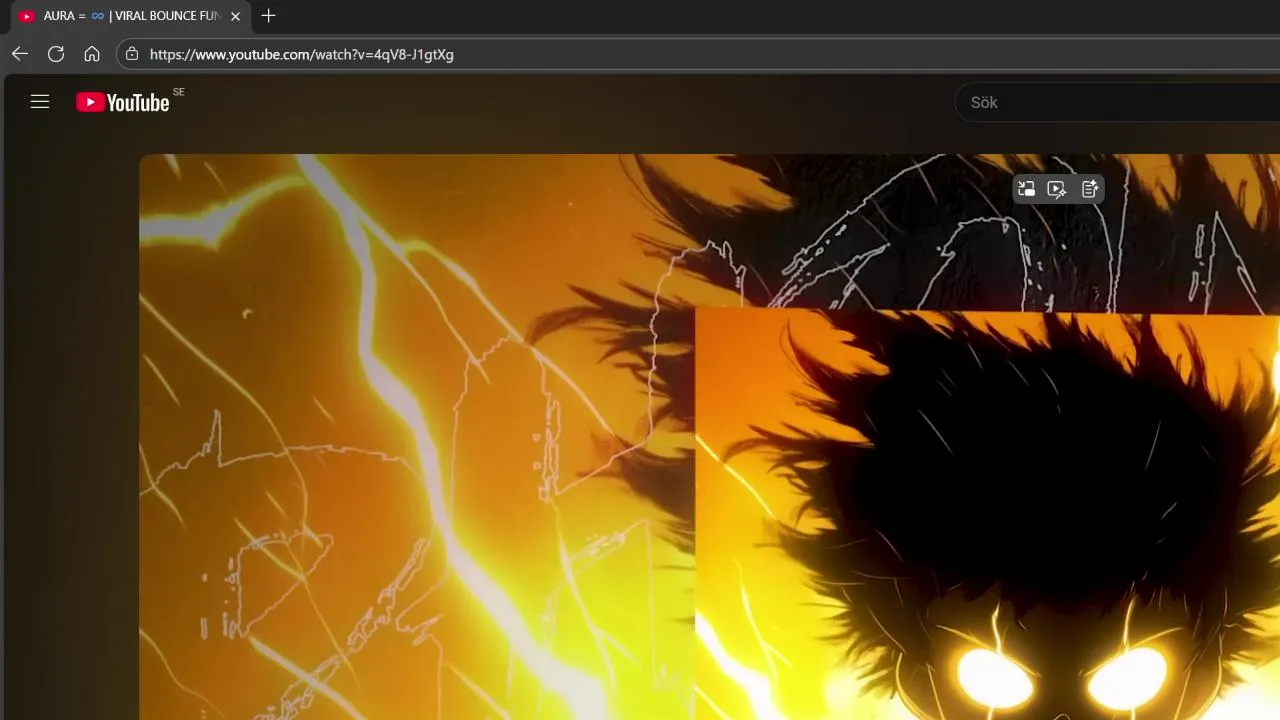This screenshot has height=720, width=1280.
Task: Click the address bar URL youtube.com/watch
Action: pyautogui.click(x=302, y=54)
